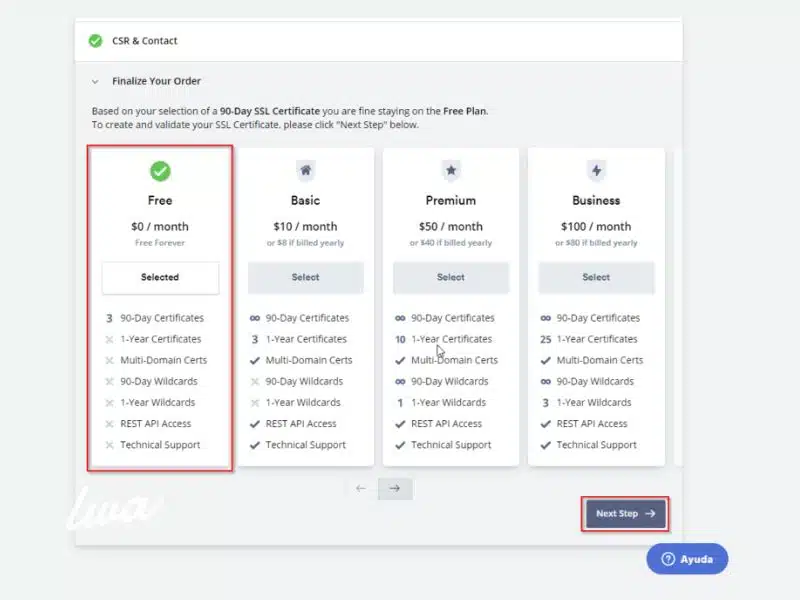
Task: Click the home badge icon above Basic
Action: click(305, 170)
